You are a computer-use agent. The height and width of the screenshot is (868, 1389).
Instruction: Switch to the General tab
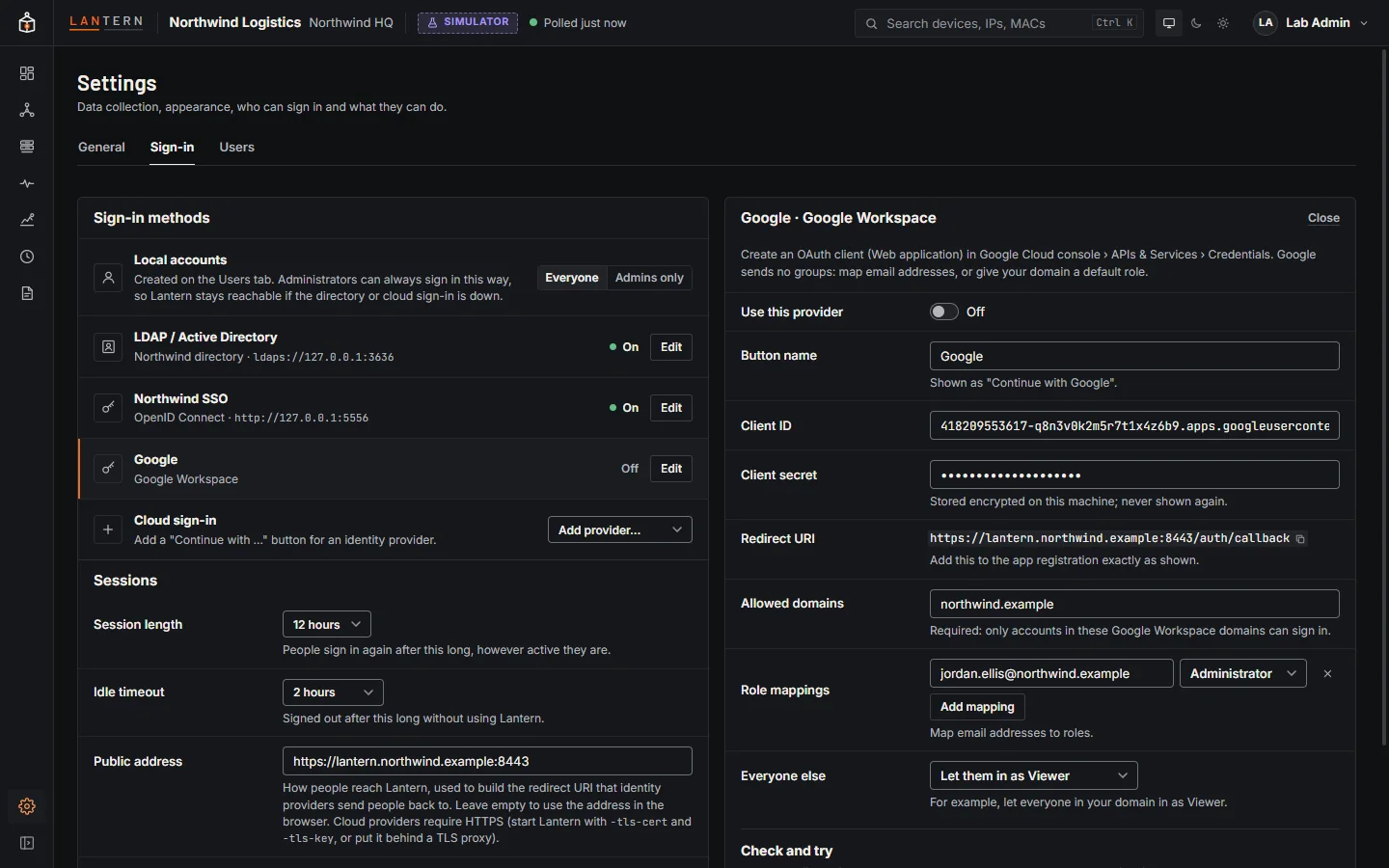[101, 148]
